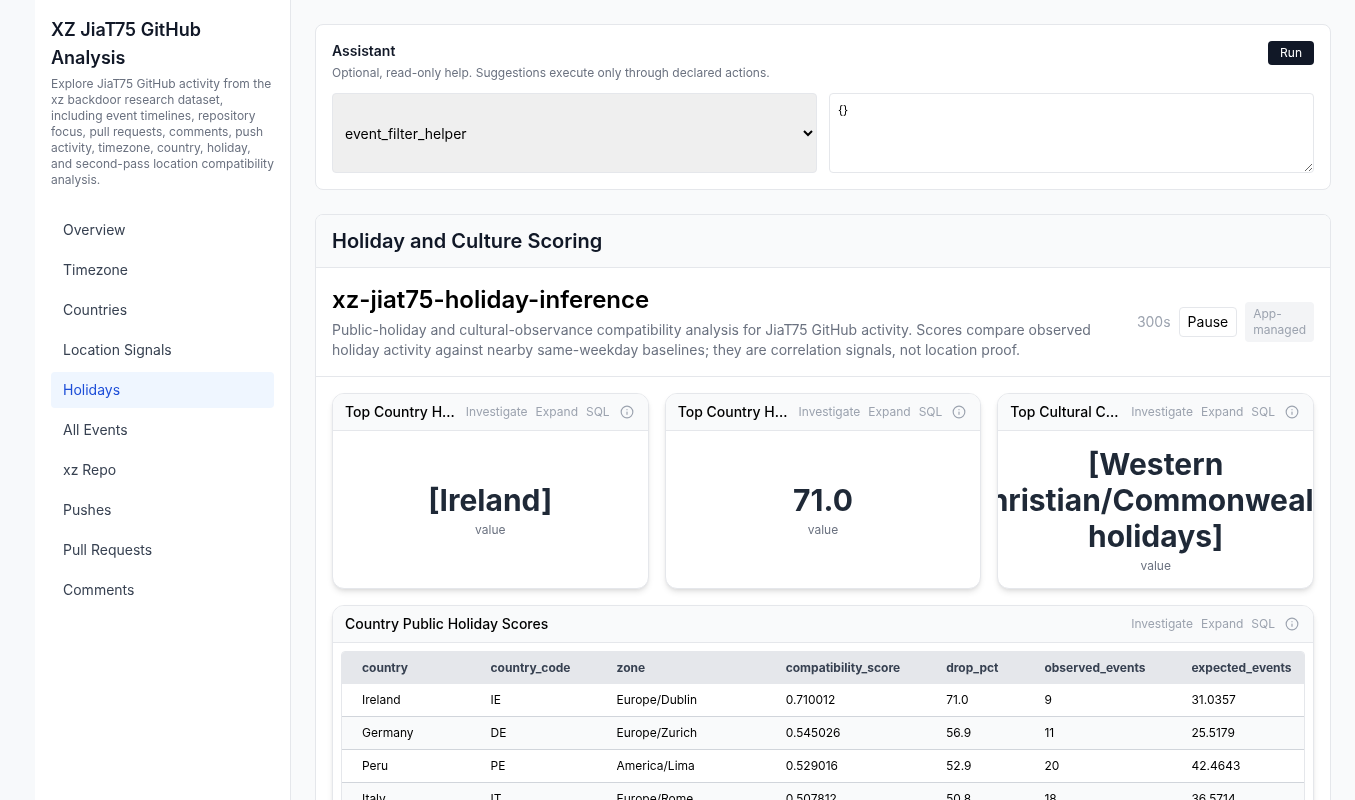The height and width of the screenshot is (800, 1355).
Task: Select the Ireland cell in the table
Action: point(381,700)
